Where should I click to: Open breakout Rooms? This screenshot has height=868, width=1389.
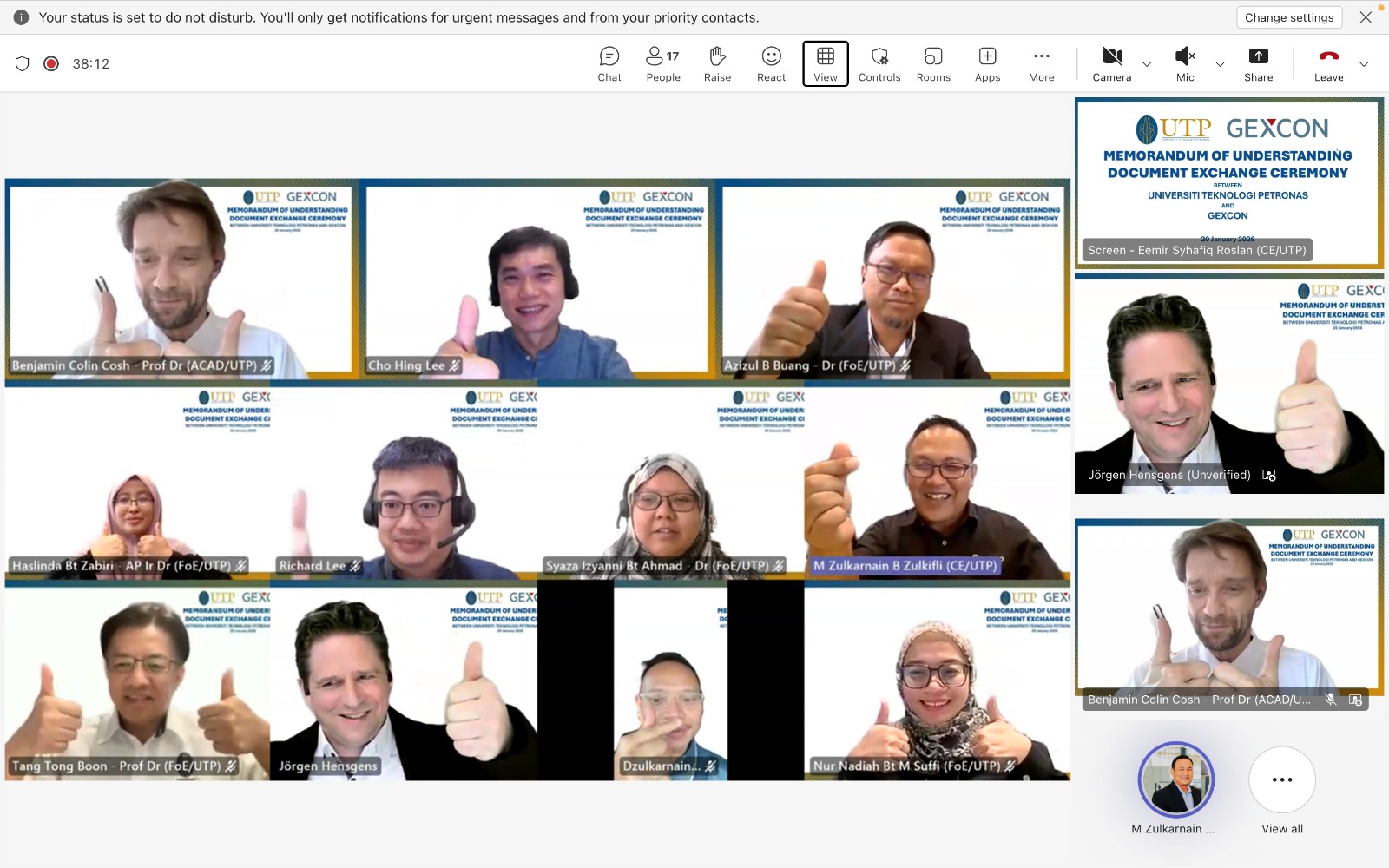coord(933,64)
